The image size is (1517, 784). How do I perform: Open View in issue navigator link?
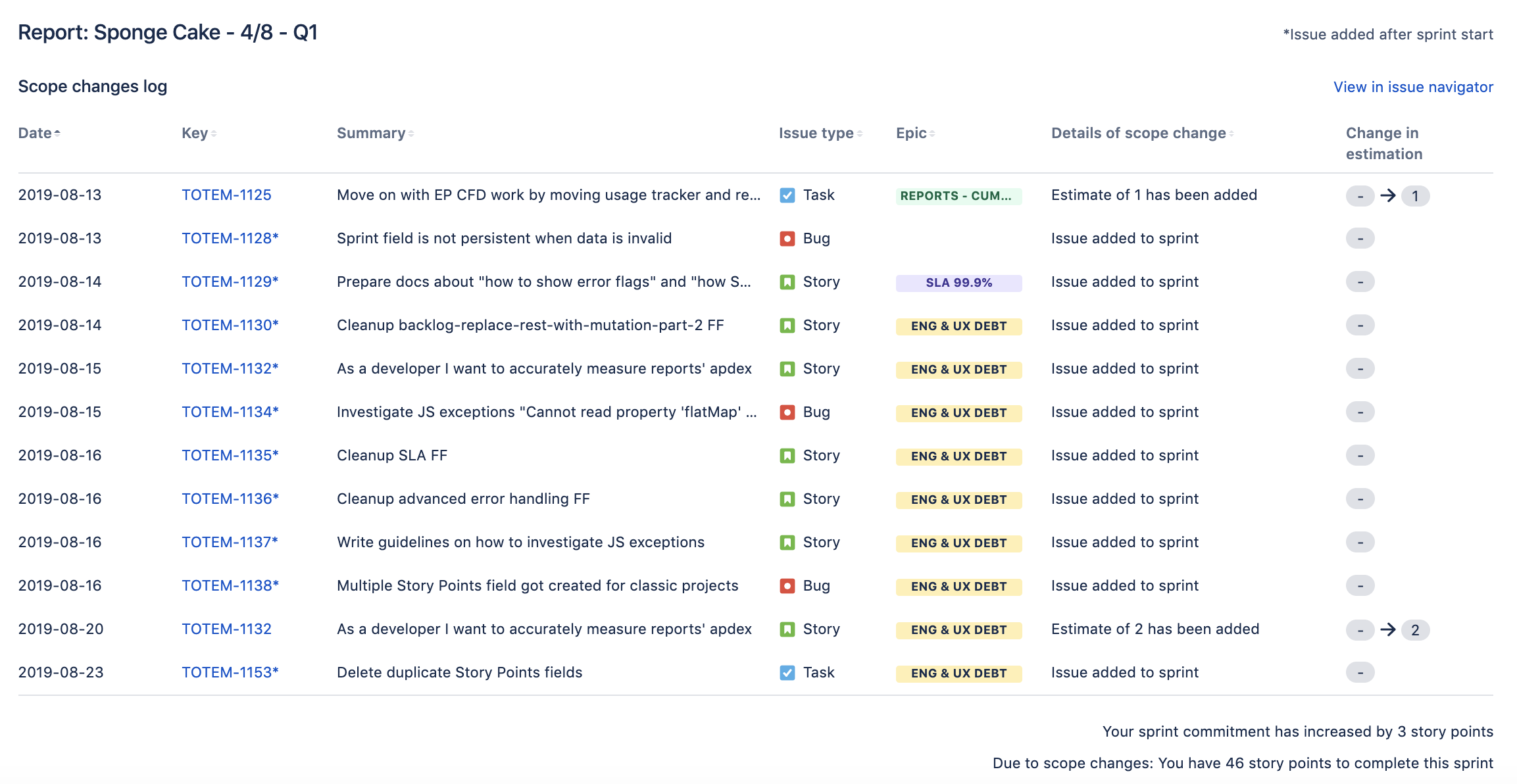point(1413,87)
